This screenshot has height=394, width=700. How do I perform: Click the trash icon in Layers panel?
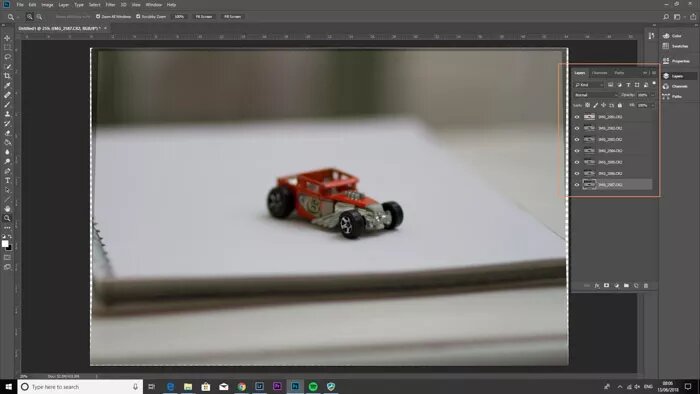[x=646, y=286]
